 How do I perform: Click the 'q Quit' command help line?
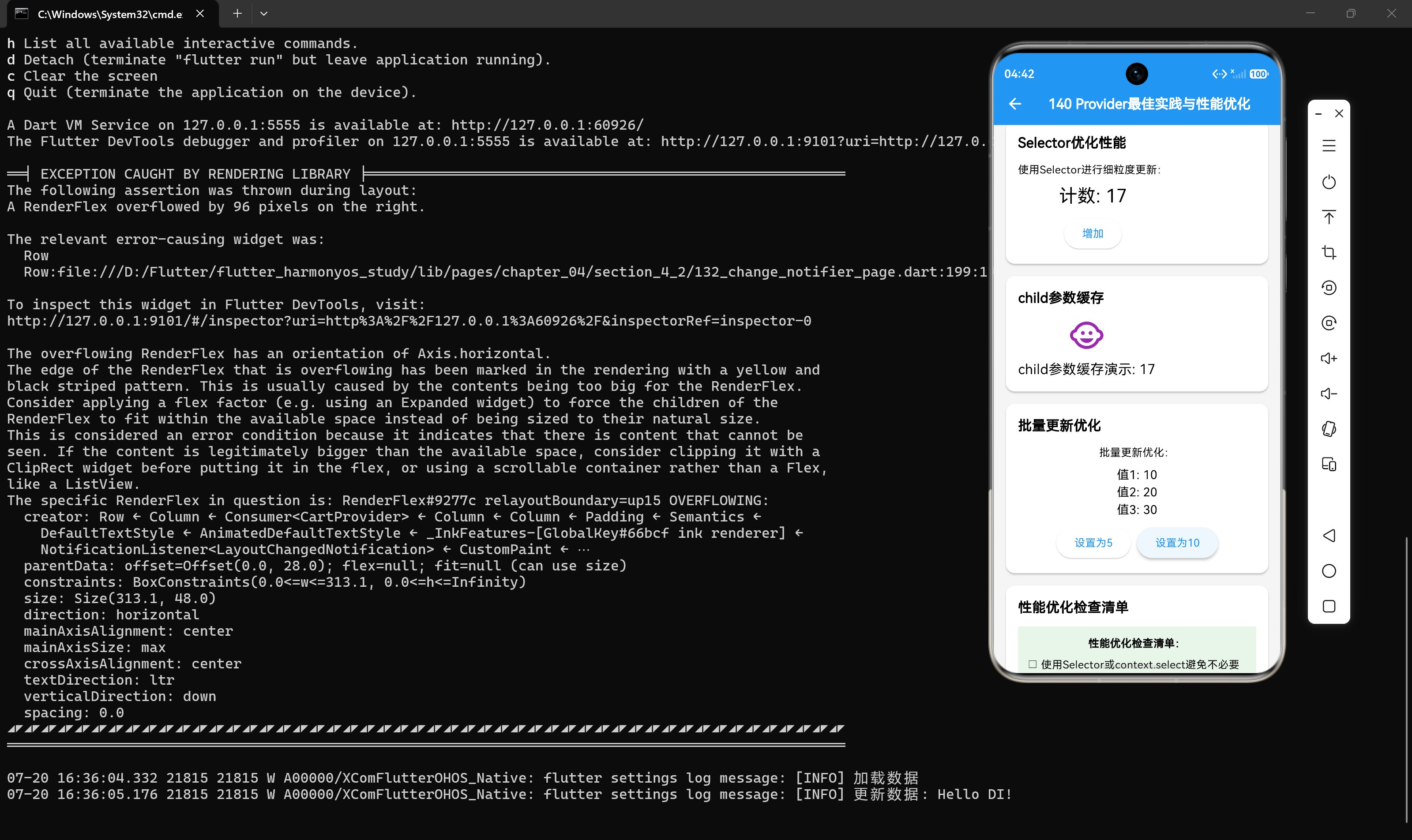click(x=212, y=92)
